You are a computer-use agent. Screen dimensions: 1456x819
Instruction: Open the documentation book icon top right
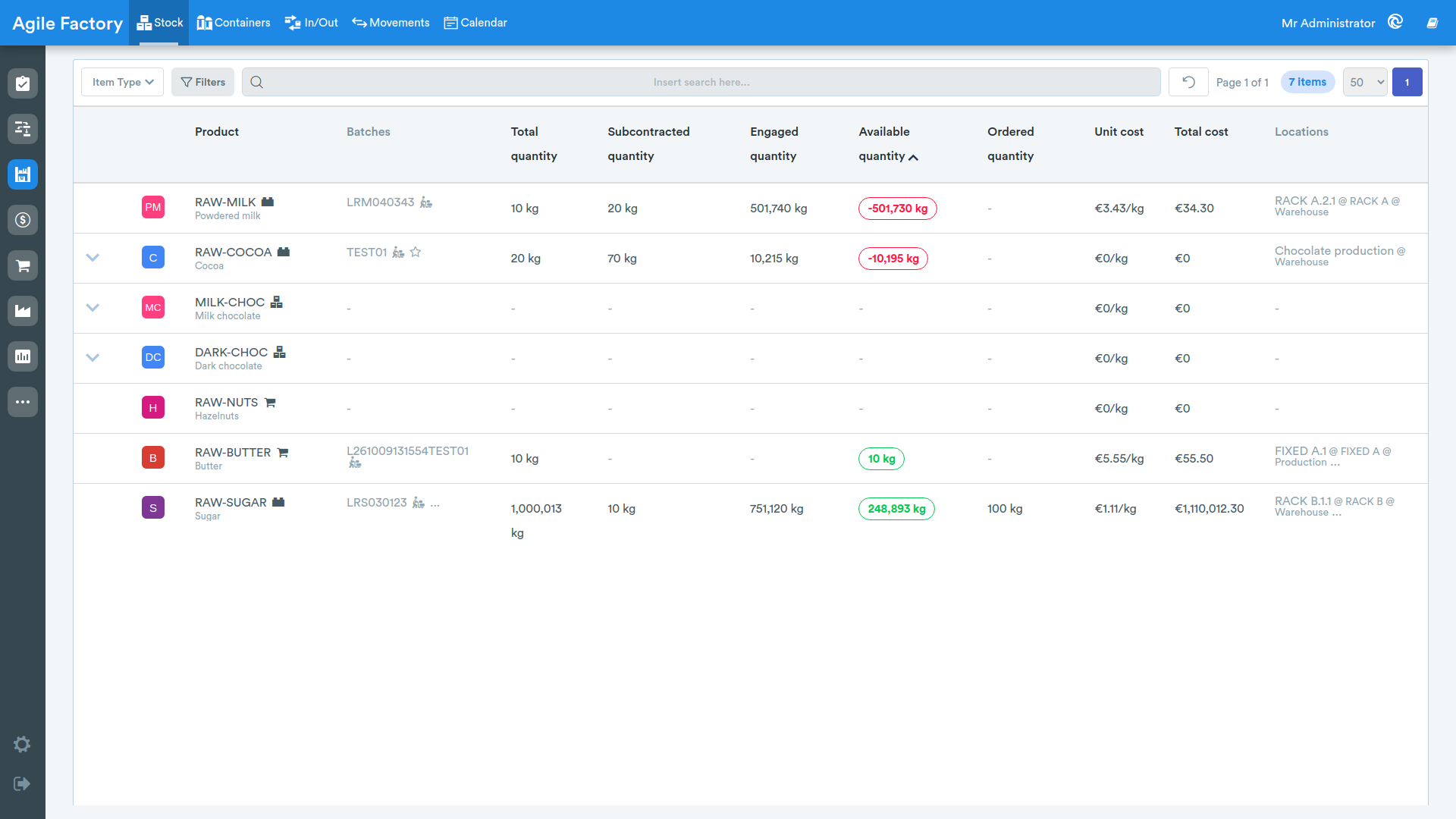point(1432,23)
